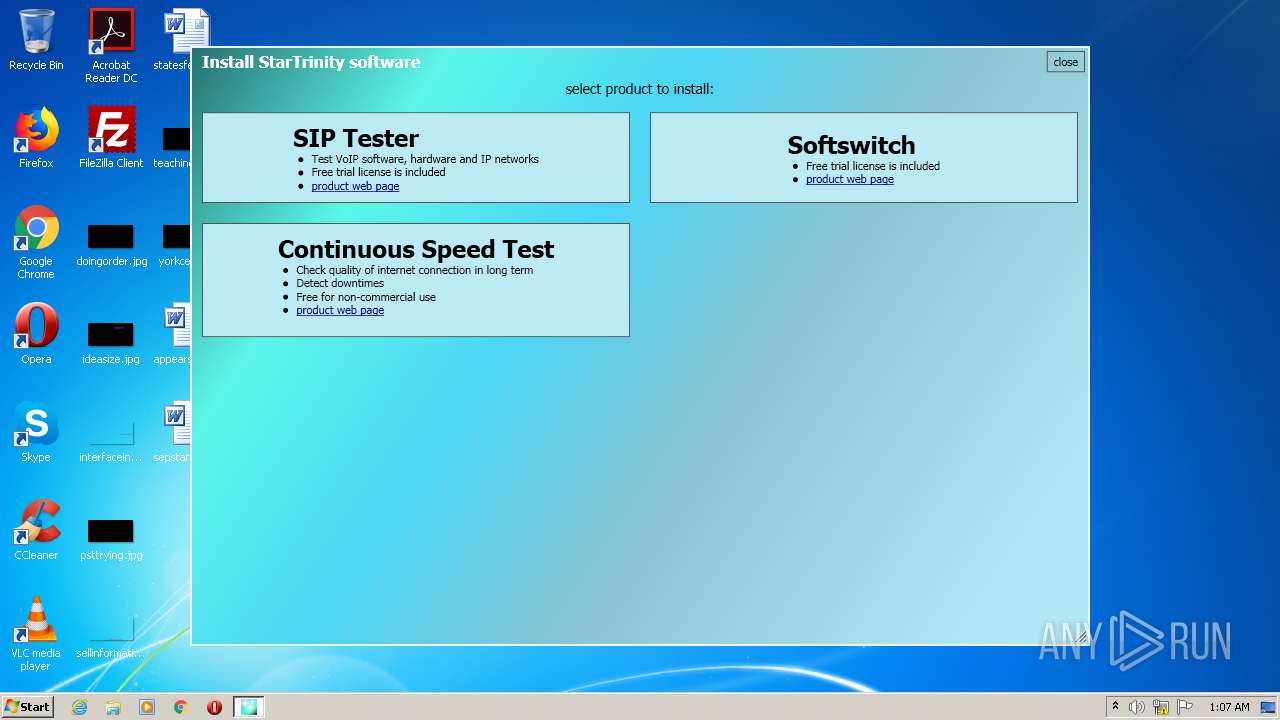Select StarTrinity installer taskbar button
This screenshot has height=720, width=1280.
click(x=249, y=707)
